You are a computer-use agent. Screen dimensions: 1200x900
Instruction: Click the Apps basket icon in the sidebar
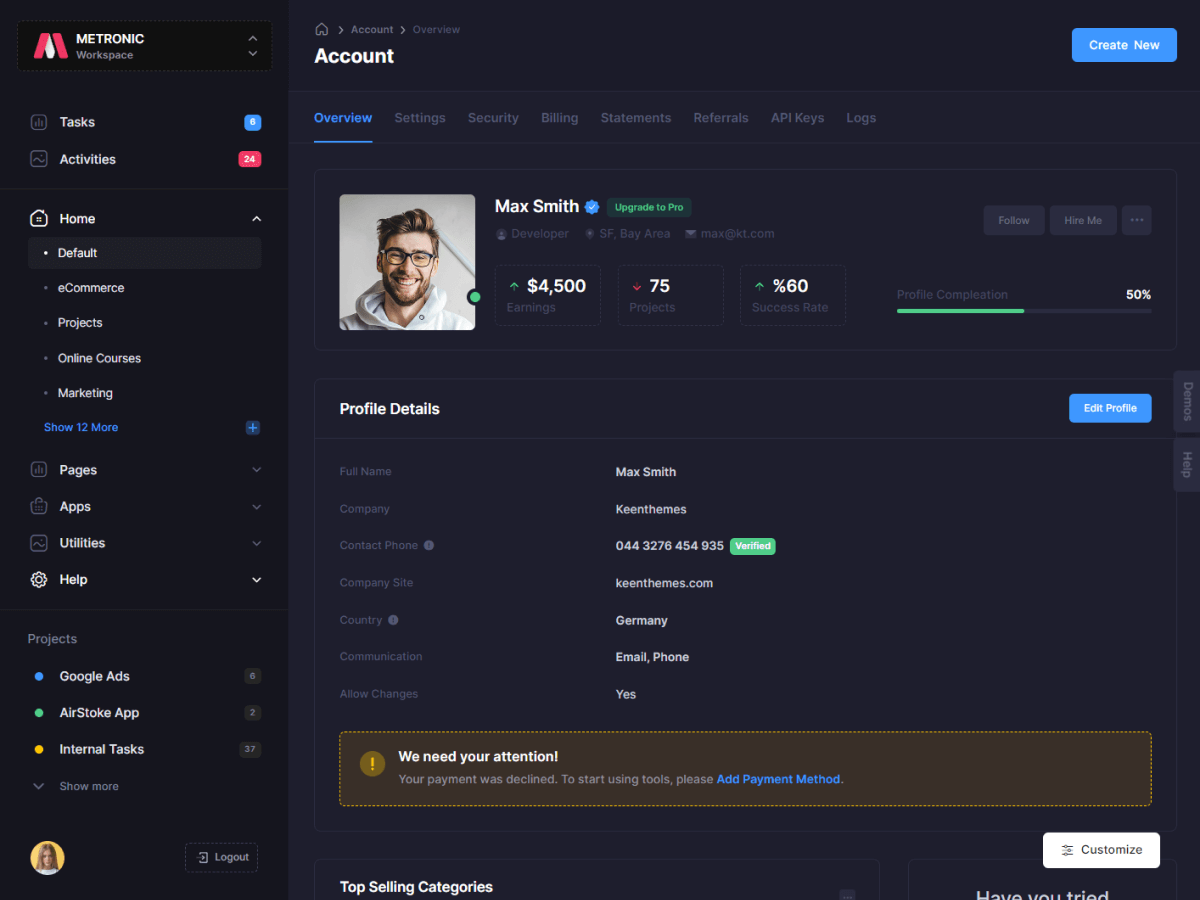(39, 507)
